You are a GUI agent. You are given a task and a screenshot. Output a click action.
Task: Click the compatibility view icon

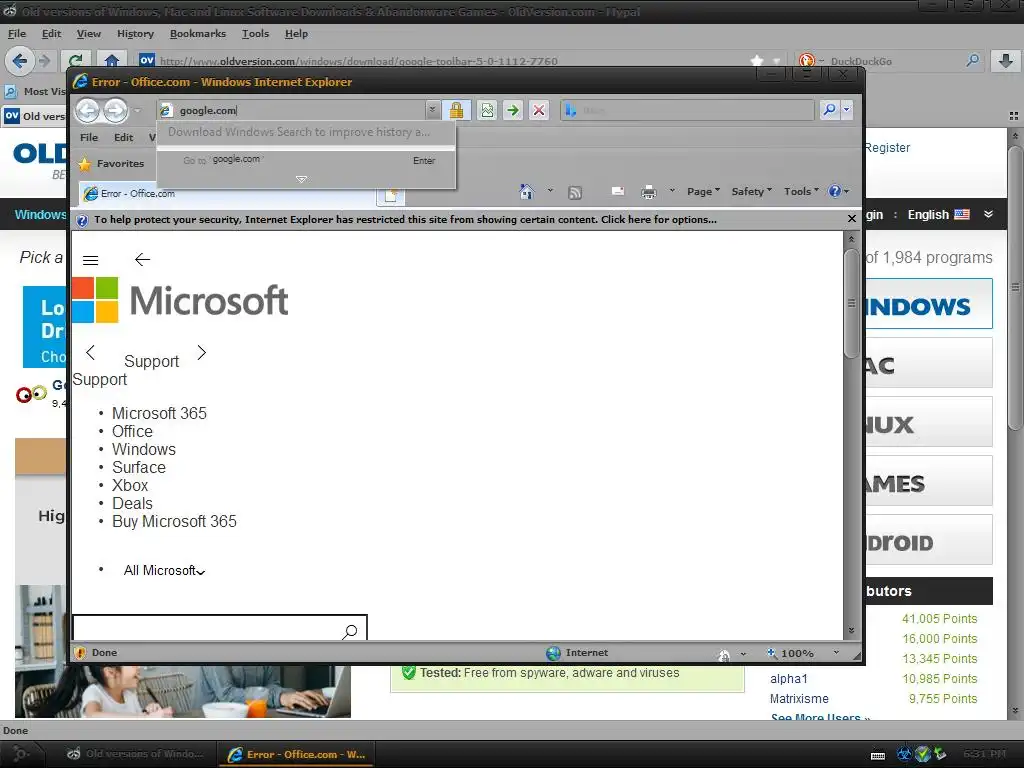pyautogui.click(x=487, y=110)
